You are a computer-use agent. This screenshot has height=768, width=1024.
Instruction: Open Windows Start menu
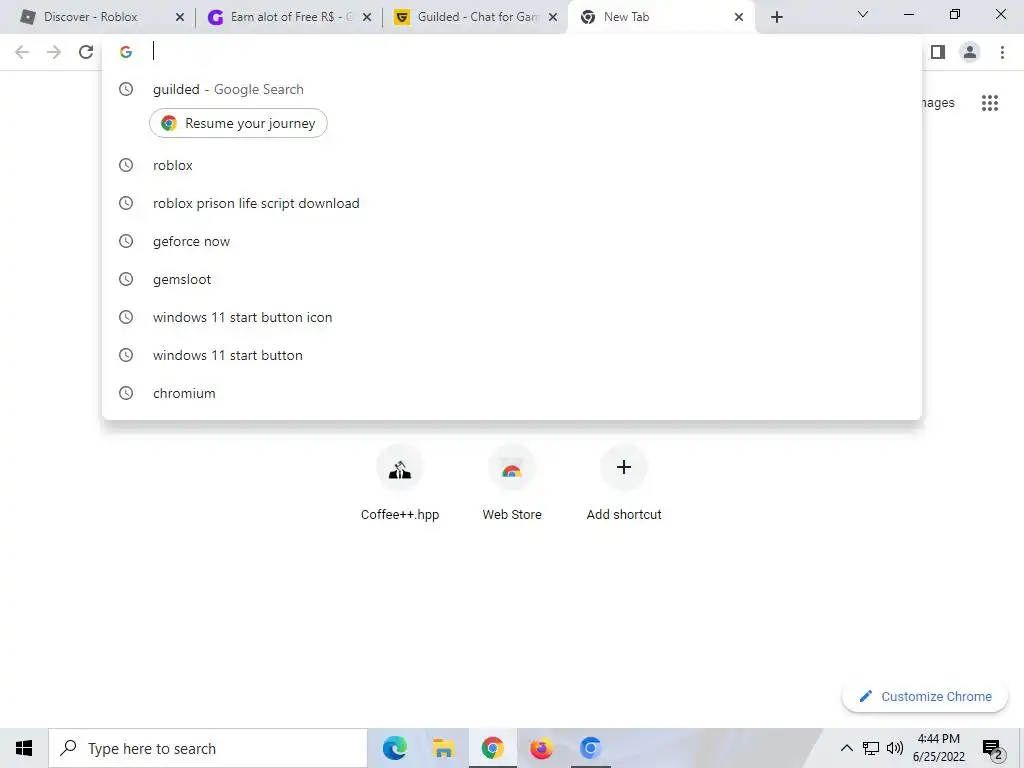[x=24, y=748]
